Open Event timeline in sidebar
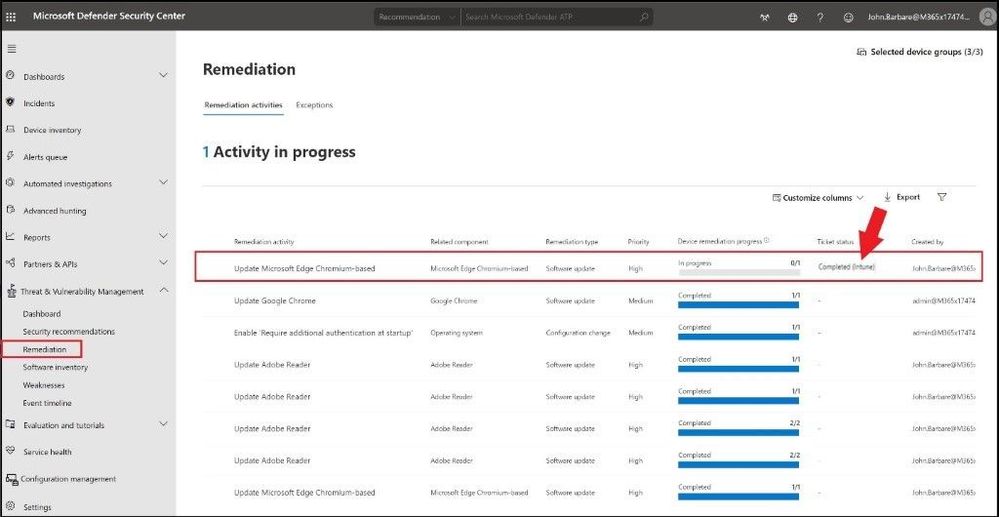999x517 pixels. point(47,403)
